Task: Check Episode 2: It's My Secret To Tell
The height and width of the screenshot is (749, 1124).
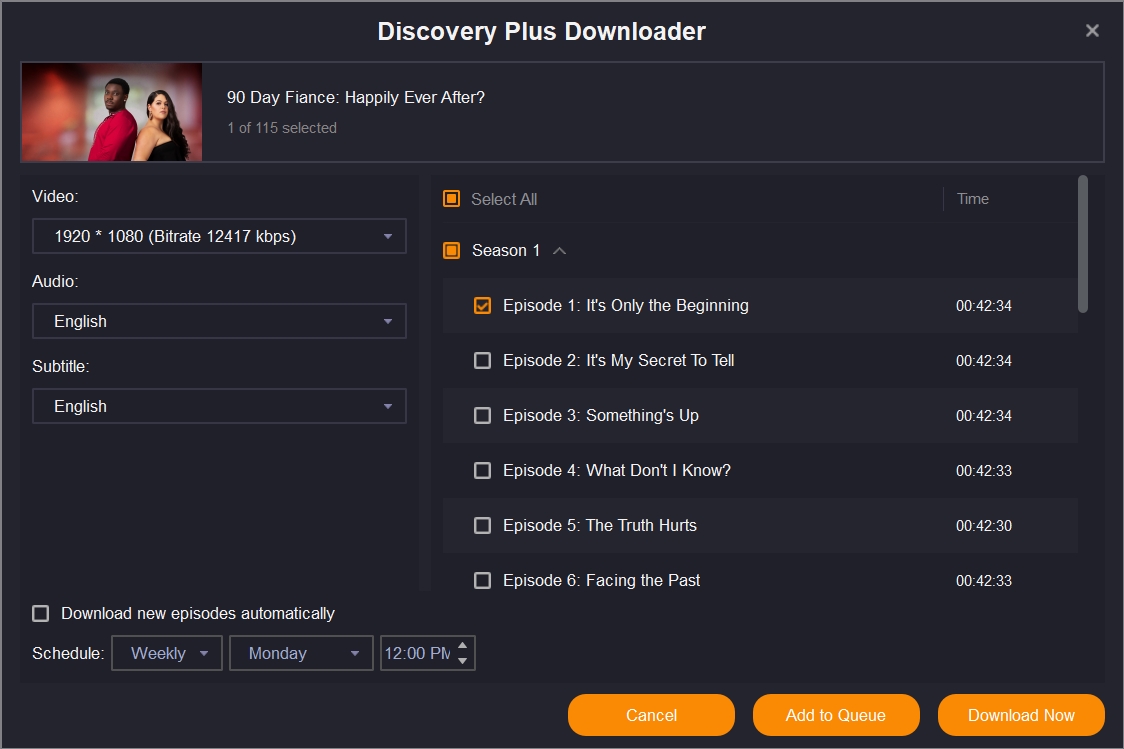Action: tap(482, 361)
